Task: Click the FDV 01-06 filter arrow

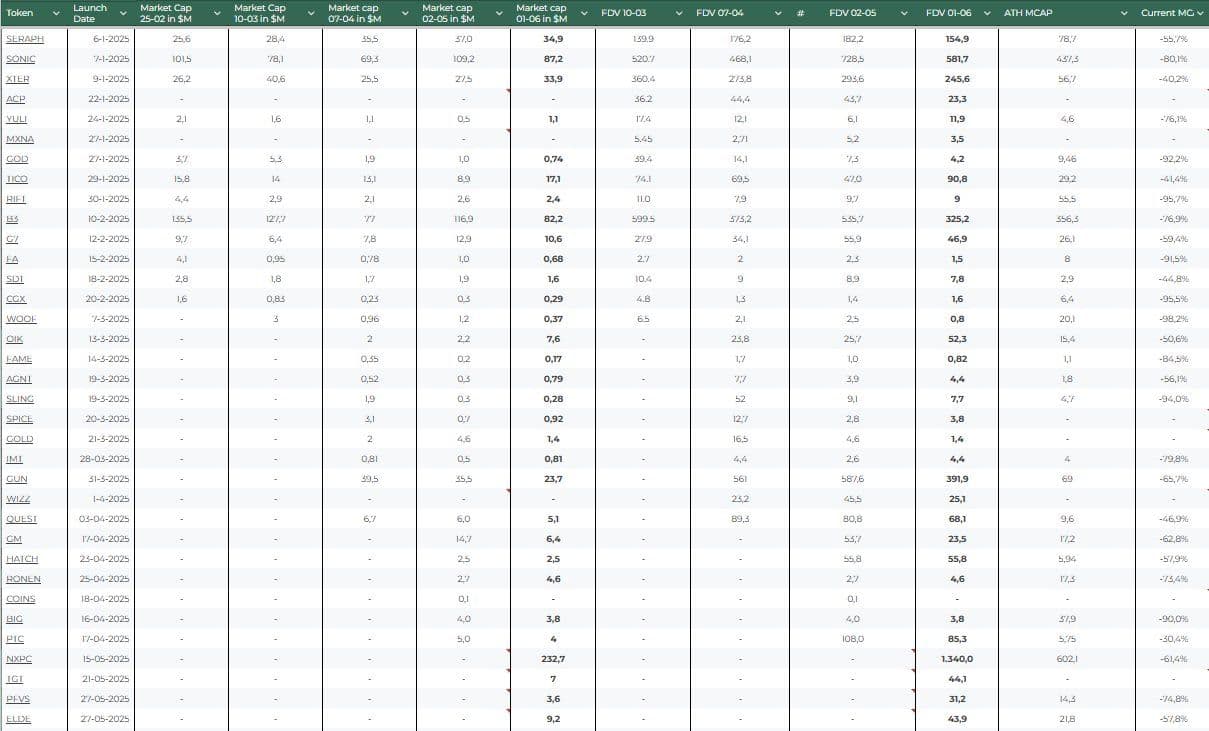Action: 986,13
